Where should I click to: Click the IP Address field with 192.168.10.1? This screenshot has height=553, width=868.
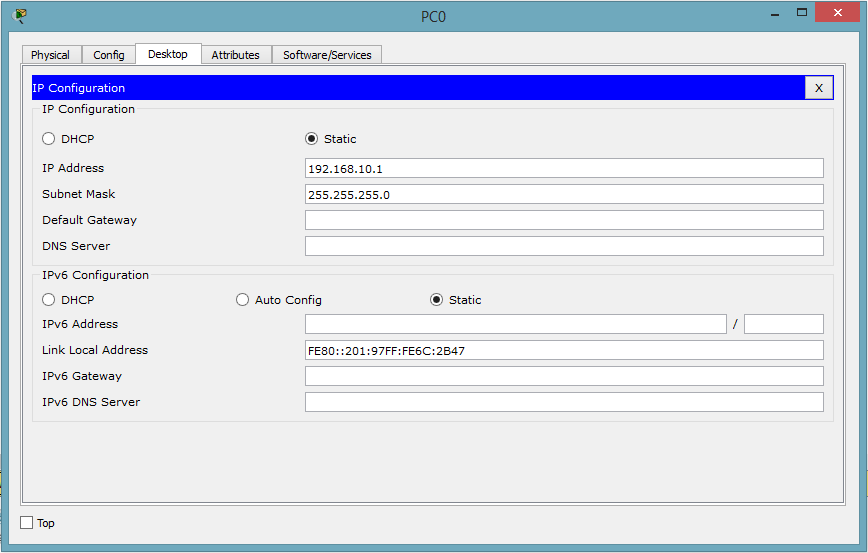tap(564, 168)
